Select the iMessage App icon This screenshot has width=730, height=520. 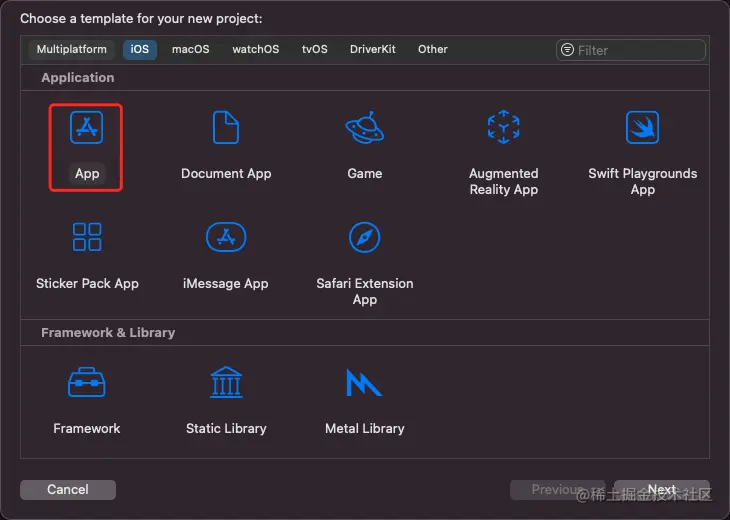point(226,237)
